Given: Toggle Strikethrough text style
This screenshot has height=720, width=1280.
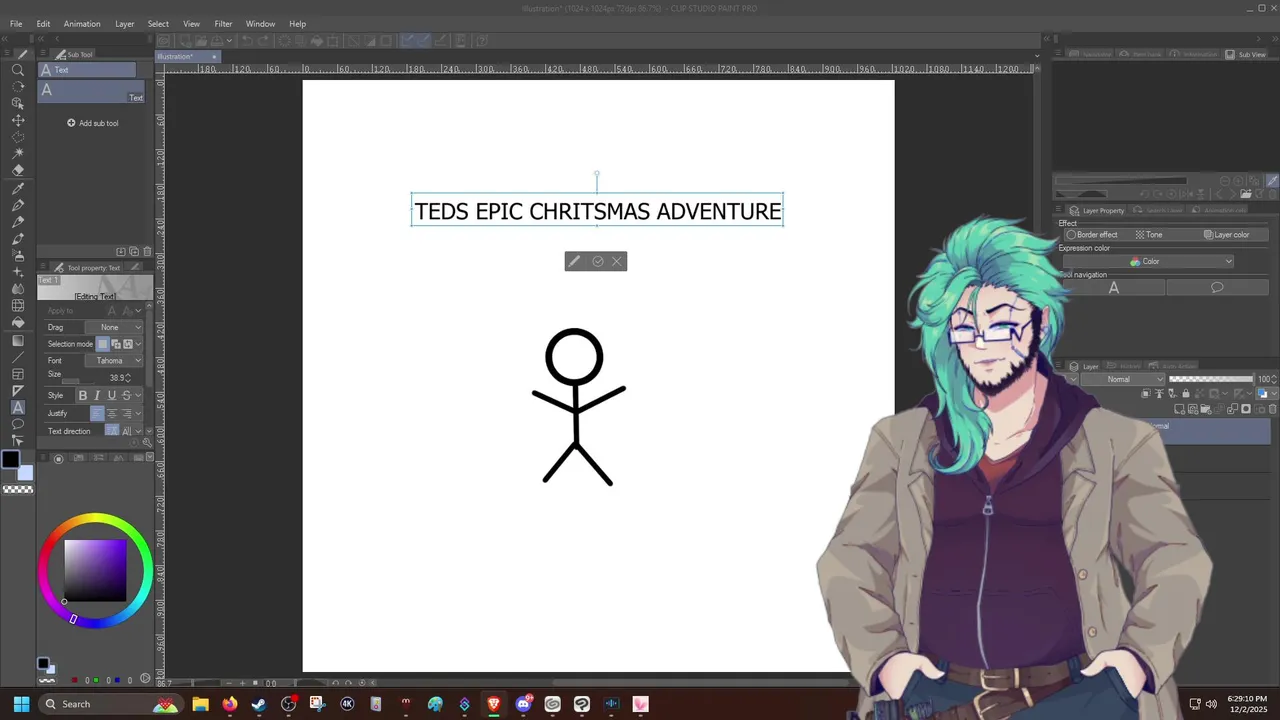Looking at the screenshot, I should click(126, 396).
